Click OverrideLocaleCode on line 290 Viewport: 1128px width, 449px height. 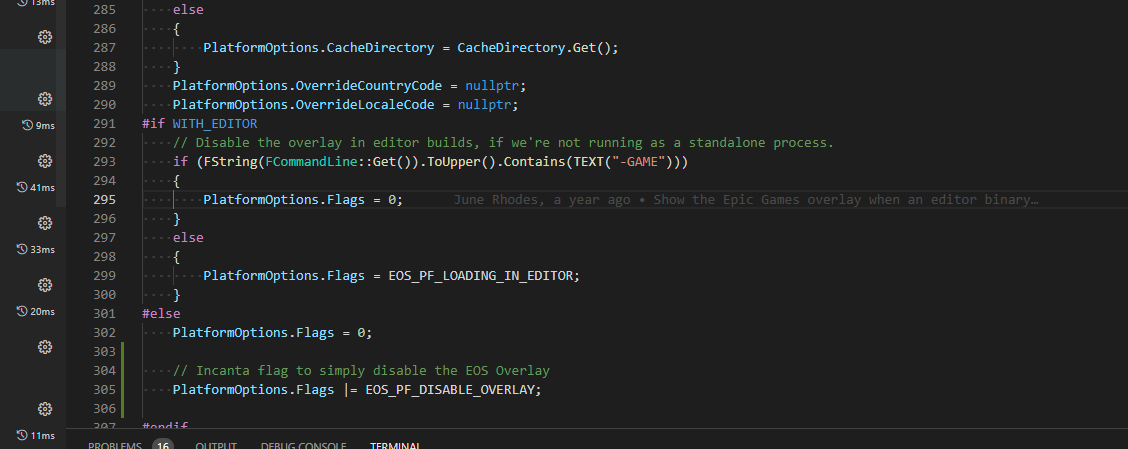click(365, 105)
